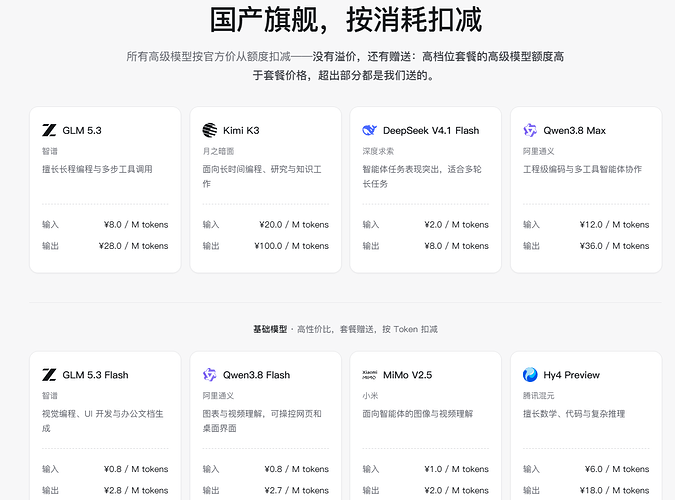Click Kimi K3 output price ¥100.0 / M tokens

tap(291, 245)
